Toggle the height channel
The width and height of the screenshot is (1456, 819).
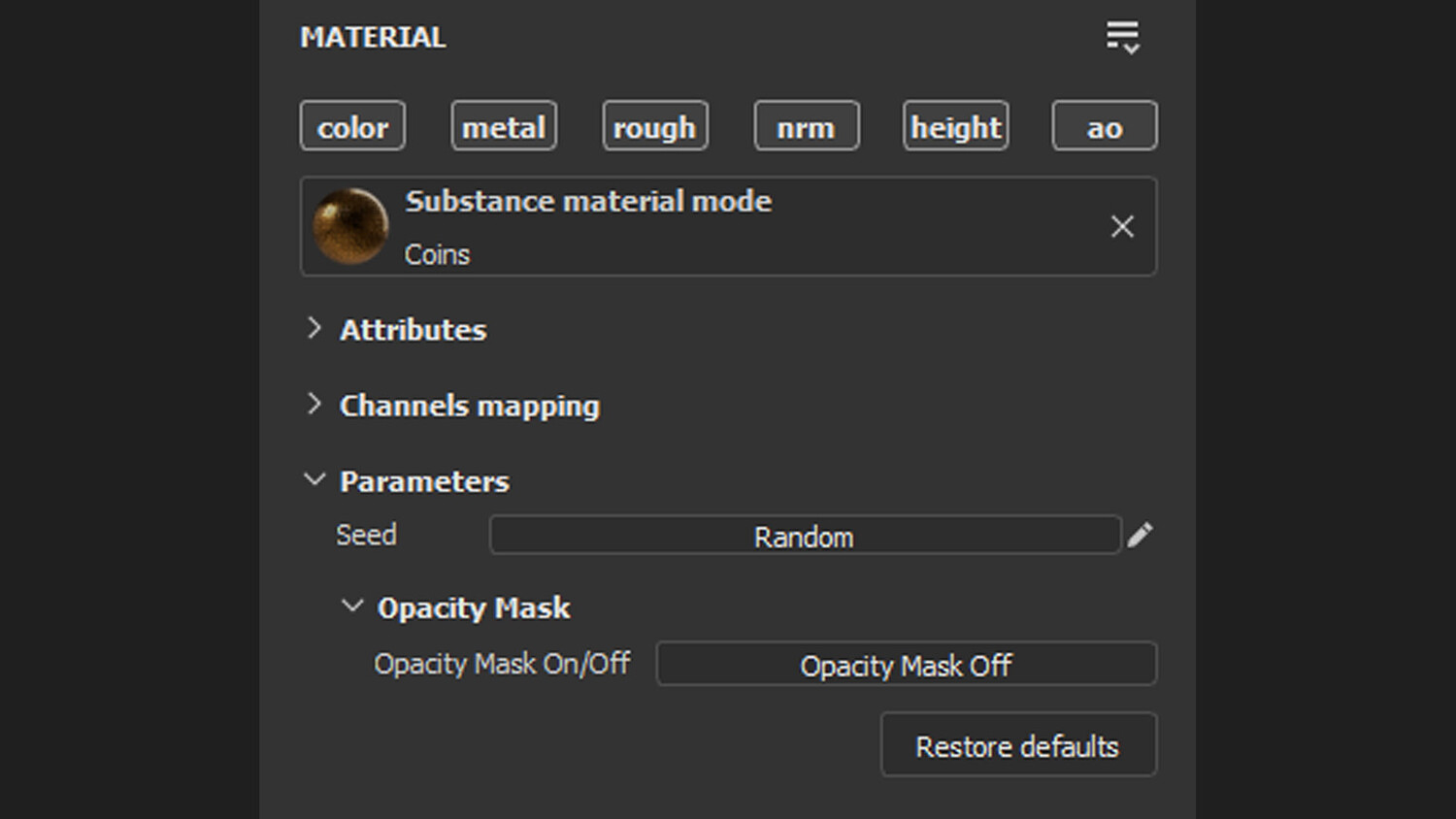956,126
